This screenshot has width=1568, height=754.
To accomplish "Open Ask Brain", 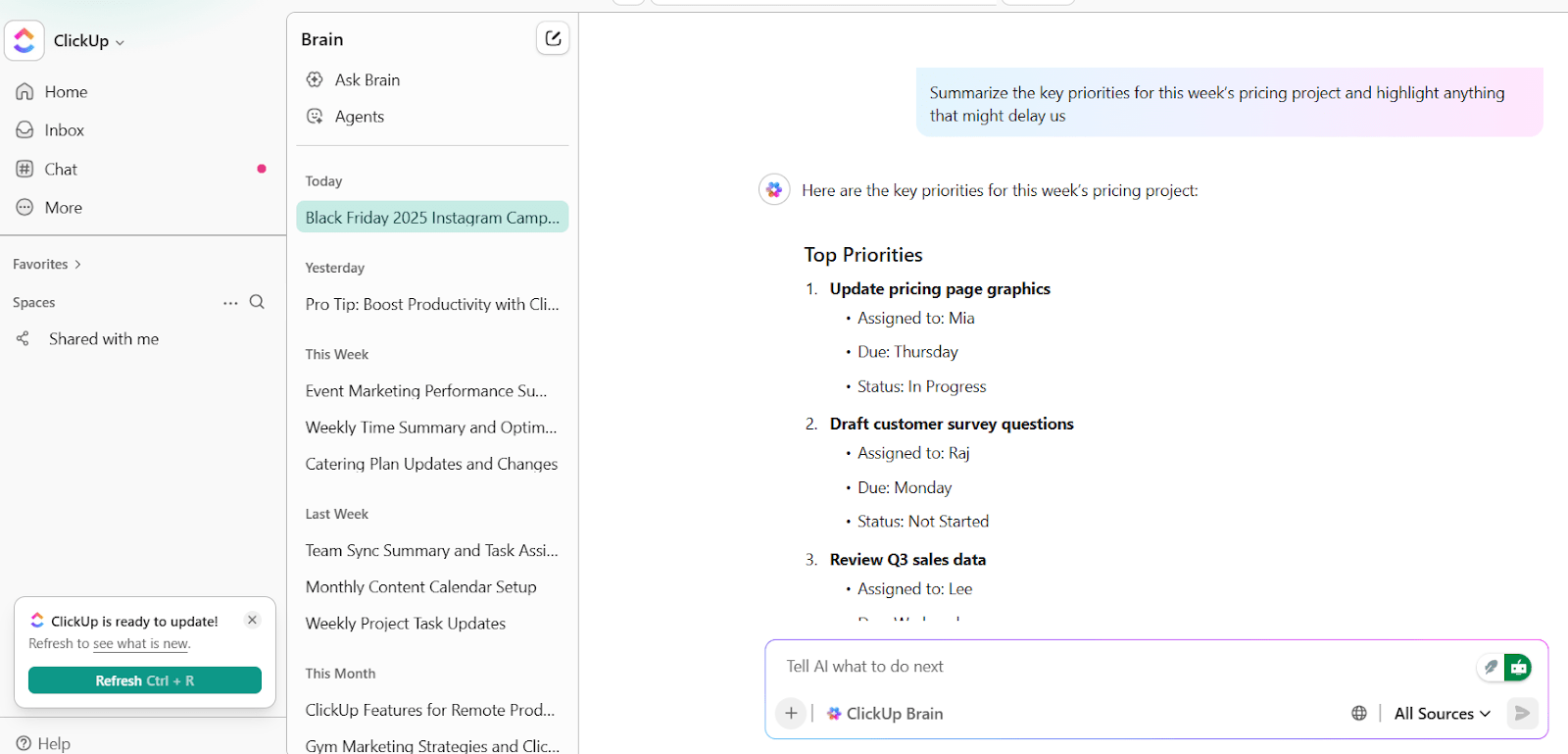I will [367, 79].
